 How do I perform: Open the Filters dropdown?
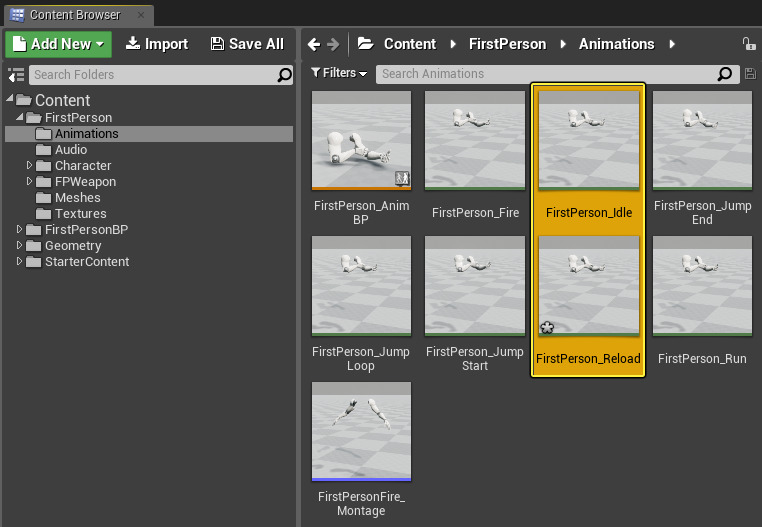[x=339, y=74]
